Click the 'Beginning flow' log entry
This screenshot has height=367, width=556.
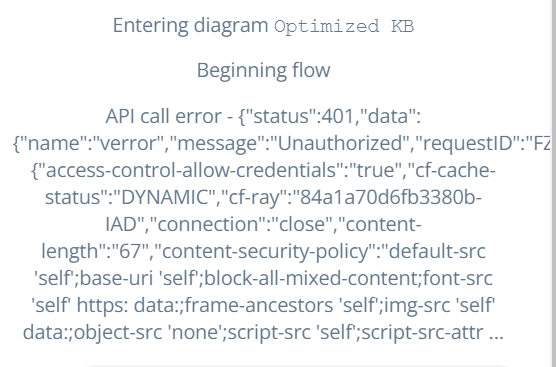(x=263, y=70)
